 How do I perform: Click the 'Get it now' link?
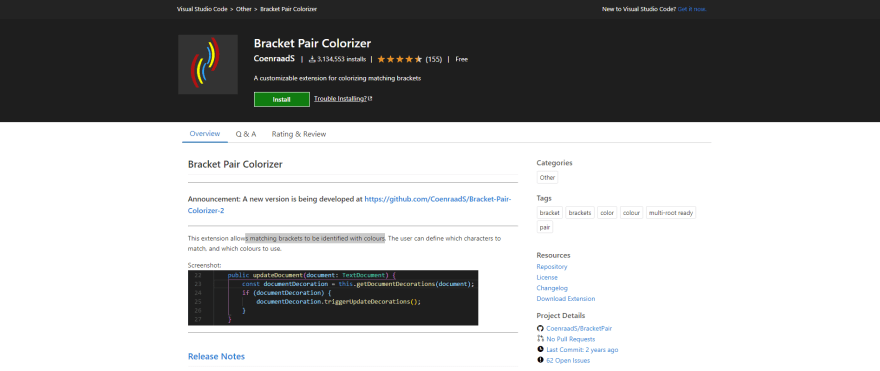click(692, 9)
